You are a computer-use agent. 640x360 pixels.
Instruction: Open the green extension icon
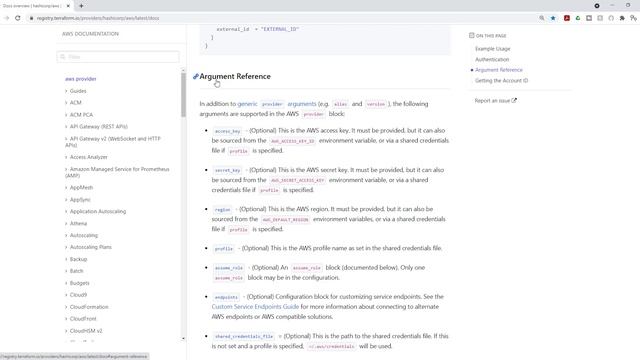point(578,18)
